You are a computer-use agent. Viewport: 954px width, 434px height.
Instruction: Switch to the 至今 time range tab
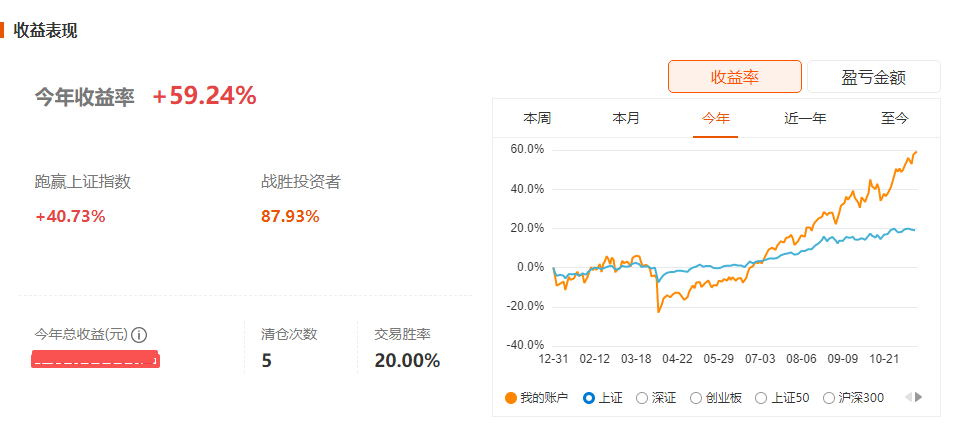click(x=894, y=118)
